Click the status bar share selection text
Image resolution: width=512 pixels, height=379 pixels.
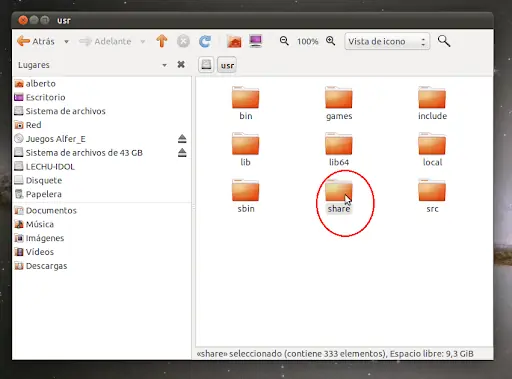click(335, 353)
